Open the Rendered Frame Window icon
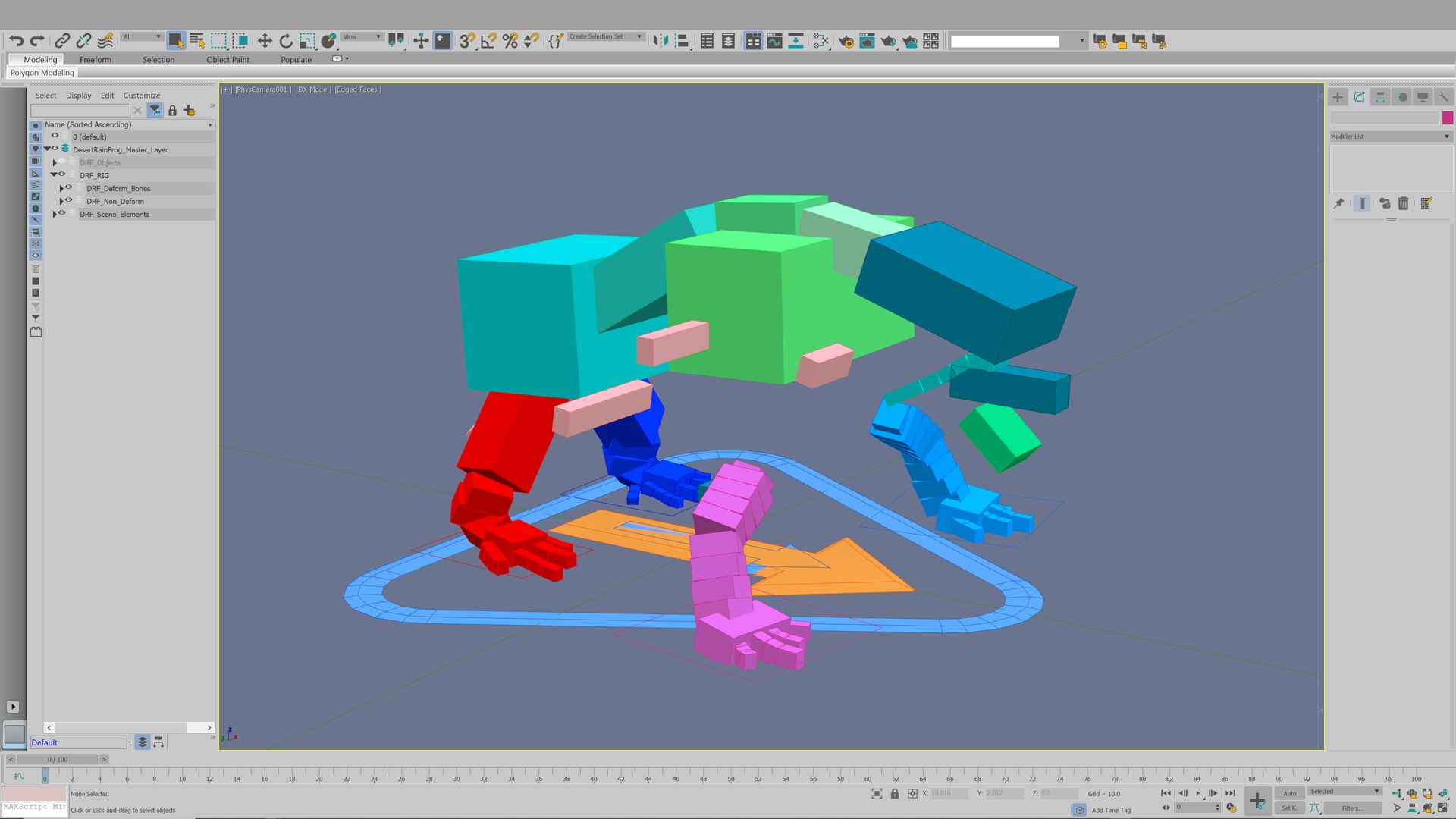Image resolution: width=1456 pixels, height=819 pixels. pos(867,41)
